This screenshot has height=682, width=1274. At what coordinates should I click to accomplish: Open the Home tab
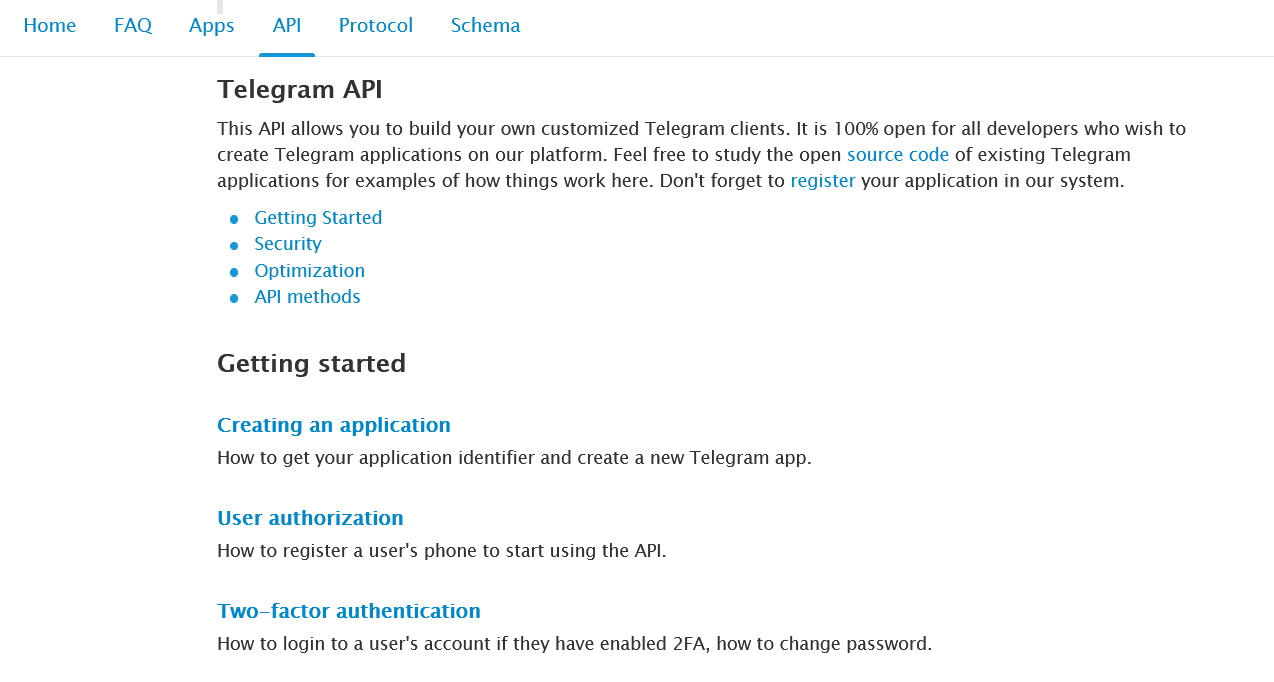pyautogui.click(x=50, y=26)
